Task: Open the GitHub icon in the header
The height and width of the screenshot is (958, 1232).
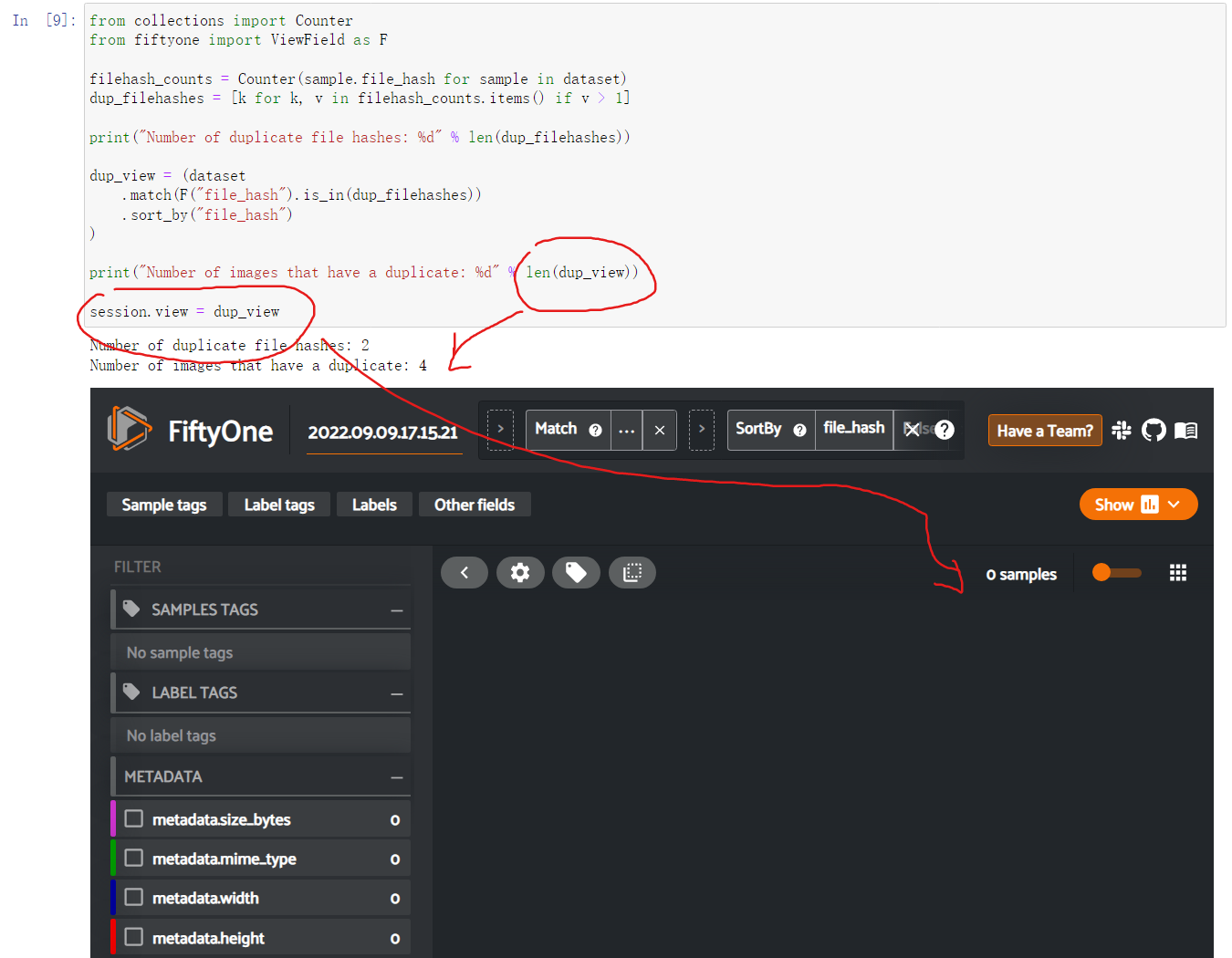Action: [x=1154, y=430]
